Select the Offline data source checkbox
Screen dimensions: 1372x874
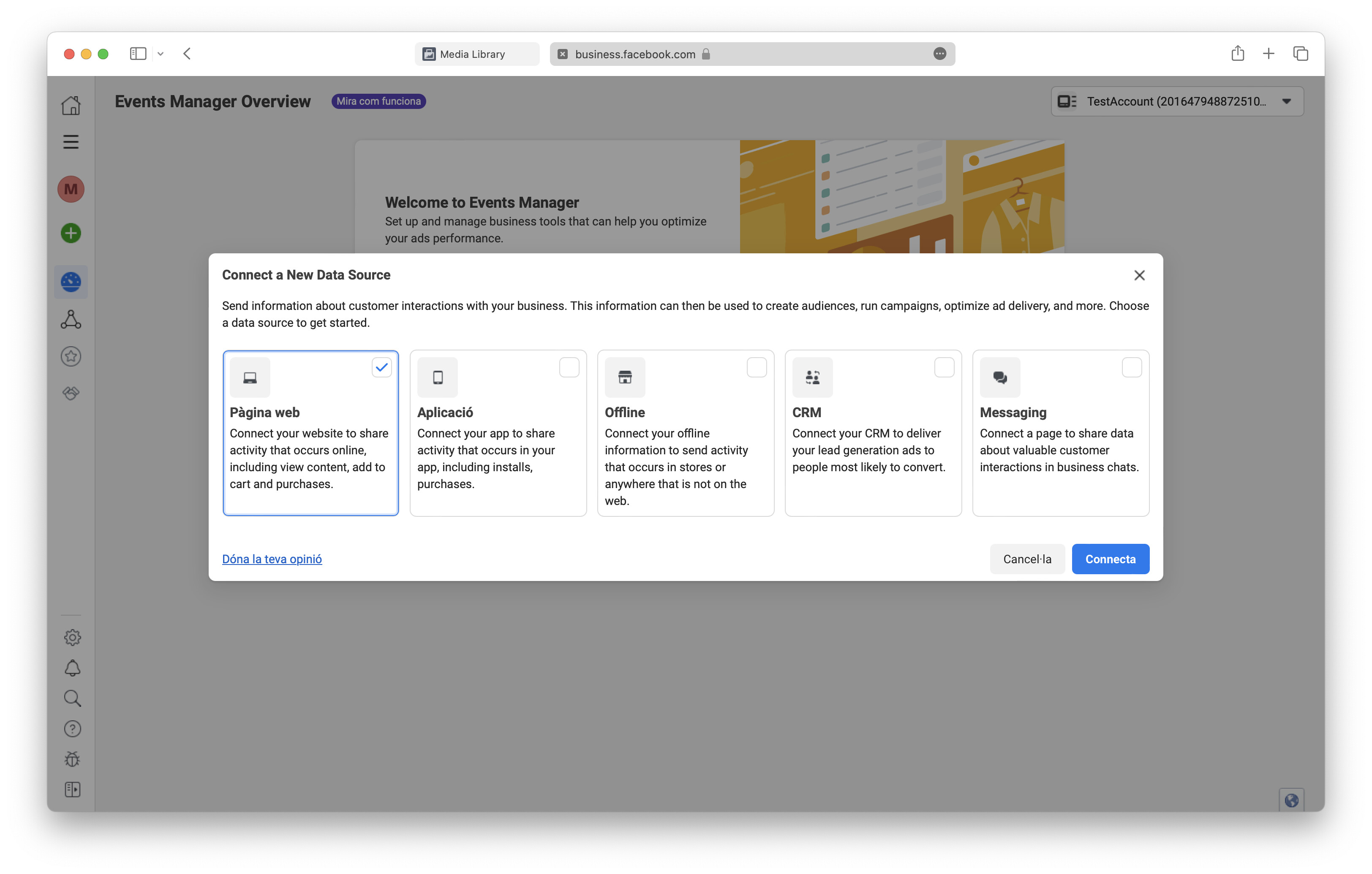click(757, 367)
